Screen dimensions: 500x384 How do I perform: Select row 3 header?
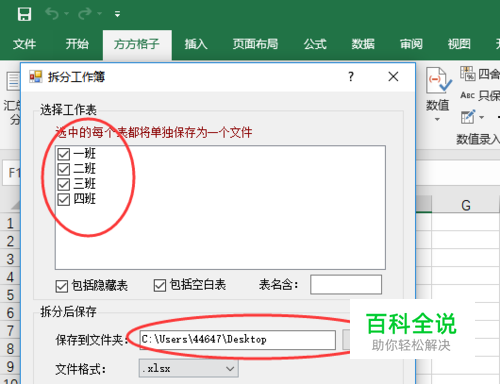tap(10, 259)
